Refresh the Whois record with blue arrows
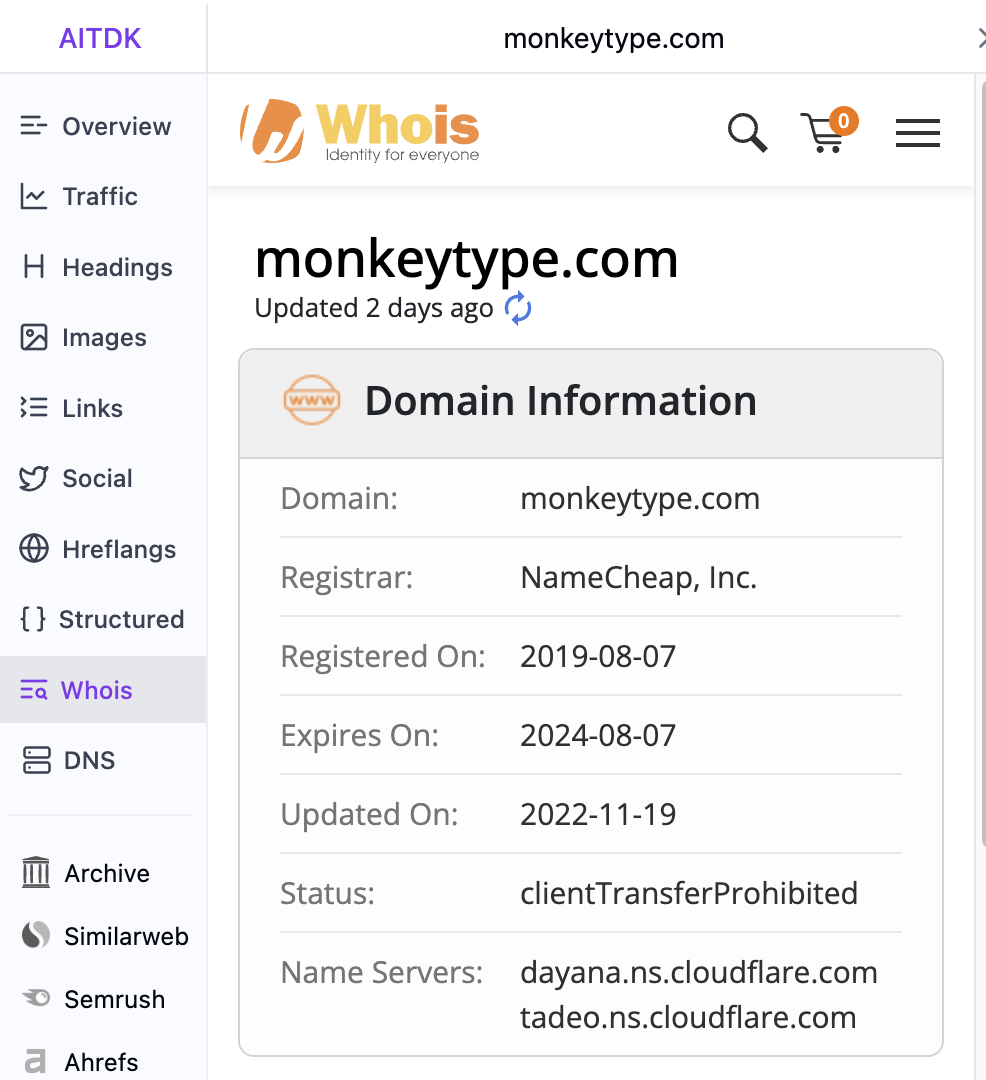986x1080 pixels. click(x=518, y=308)
